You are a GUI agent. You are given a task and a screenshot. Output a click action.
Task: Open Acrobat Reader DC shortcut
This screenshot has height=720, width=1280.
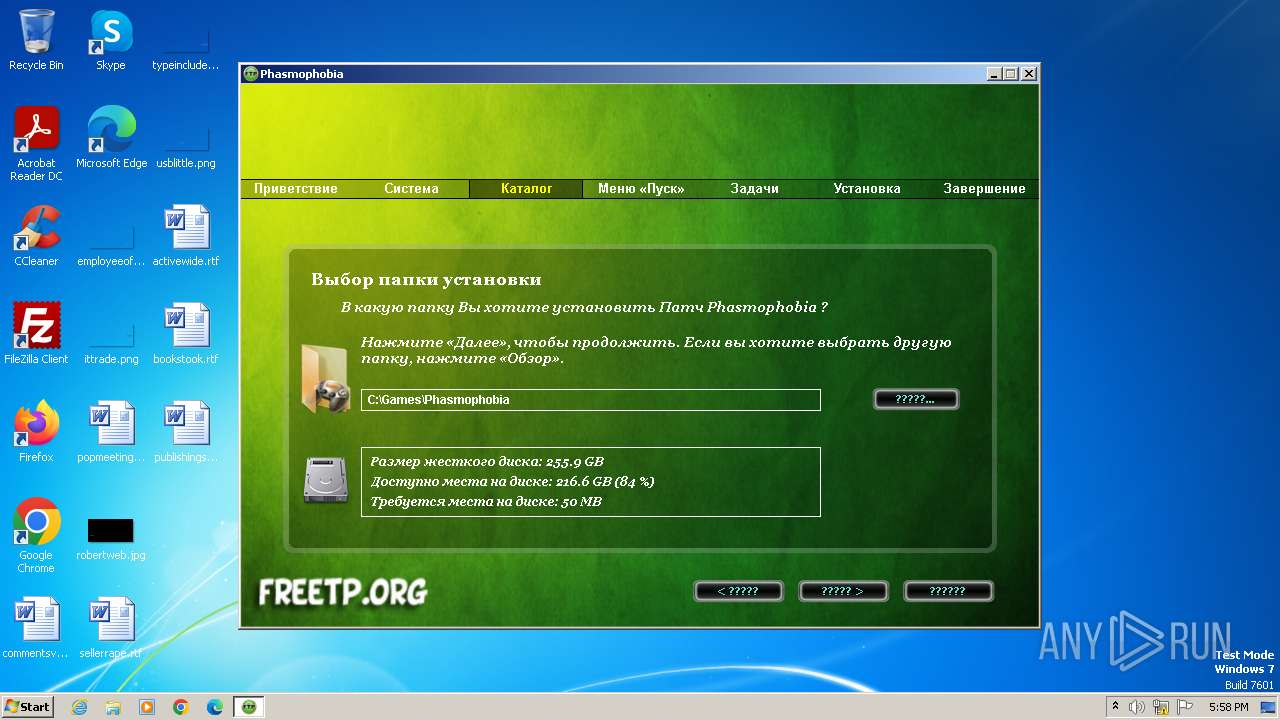(x=36, y=144)
